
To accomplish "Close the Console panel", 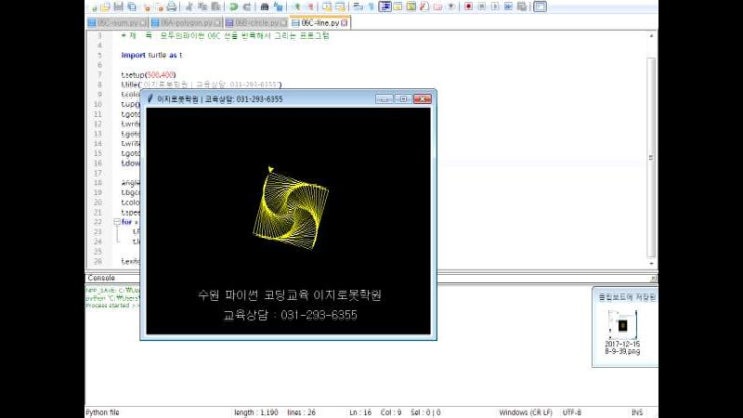I will tap(651, 277).
